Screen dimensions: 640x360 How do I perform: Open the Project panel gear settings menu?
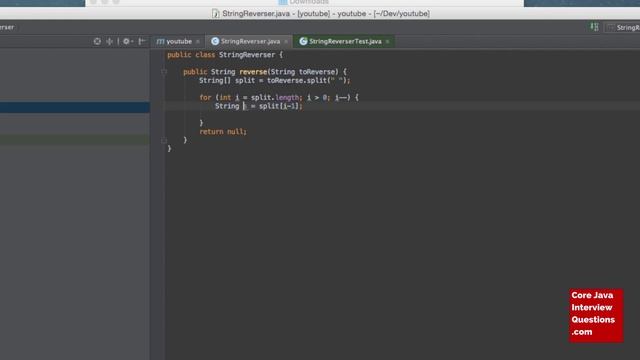[x=127, y=41]
